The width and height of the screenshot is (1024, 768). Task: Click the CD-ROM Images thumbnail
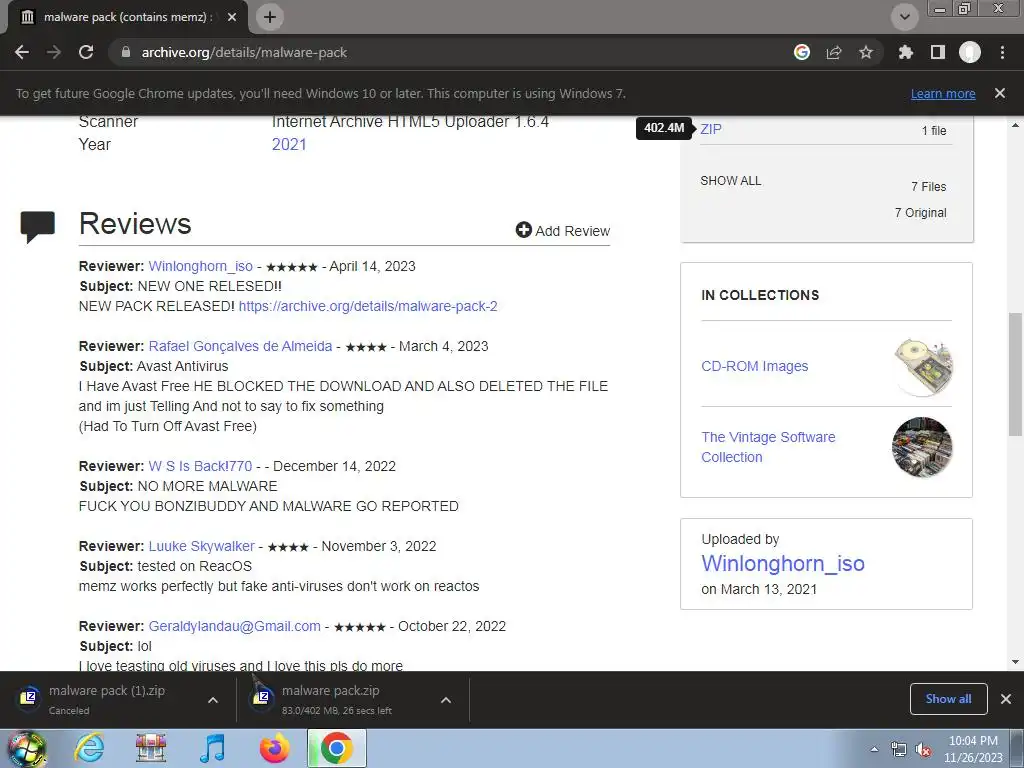pyautogui.click(x=923, y=367)
